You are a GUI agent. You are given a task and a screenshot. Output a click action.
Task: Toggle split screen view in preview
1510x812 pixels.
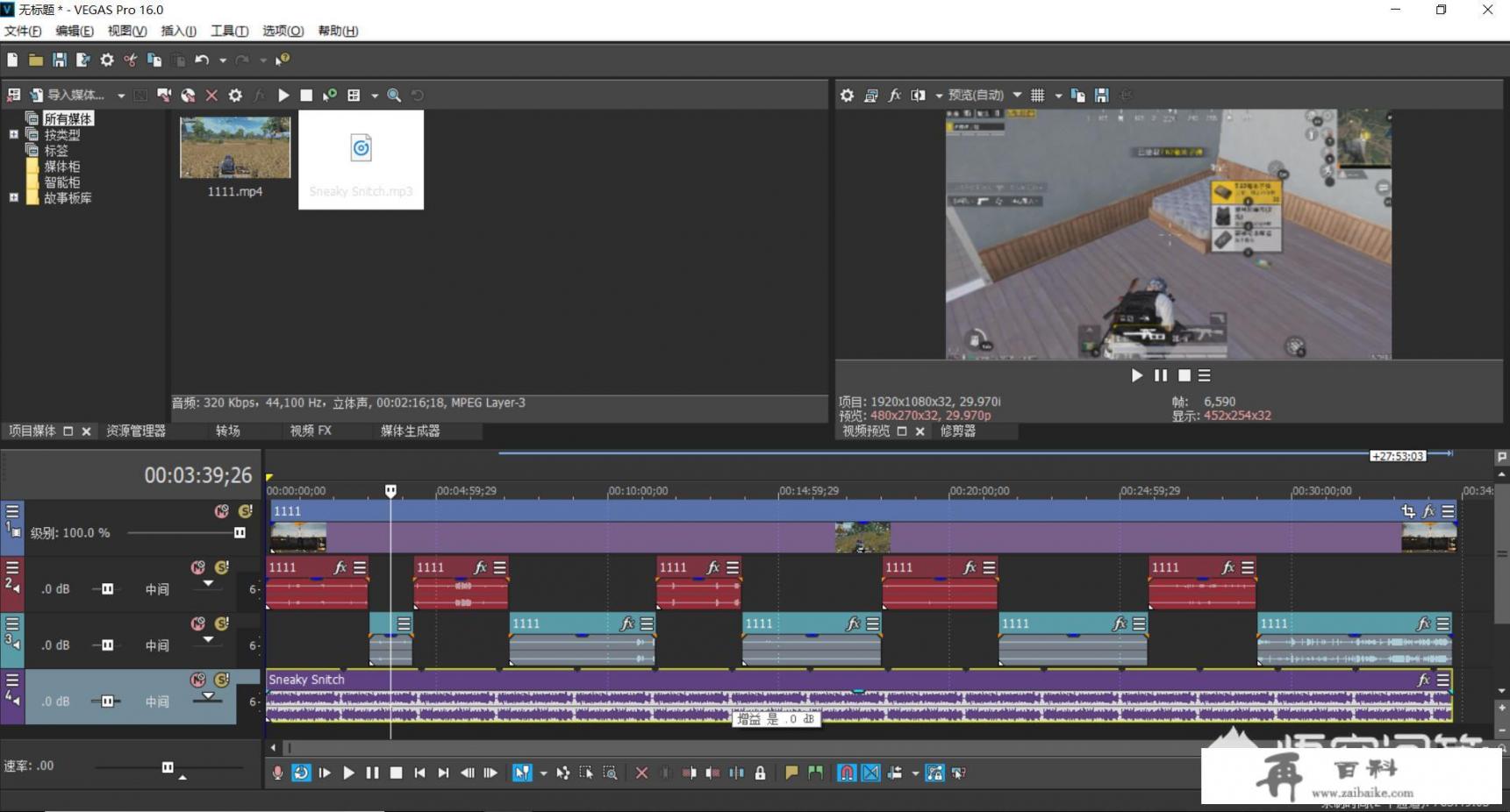[918, 95]
